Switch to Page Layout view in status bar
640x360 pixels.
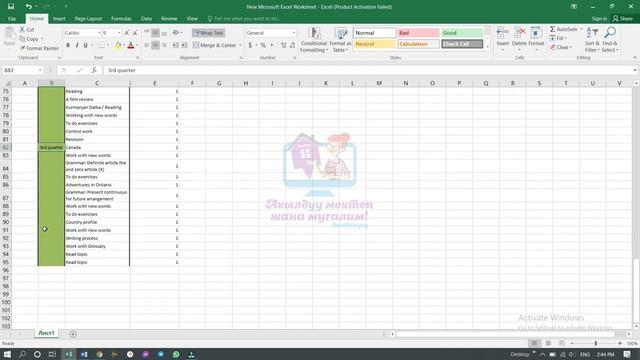pos(548,343)
